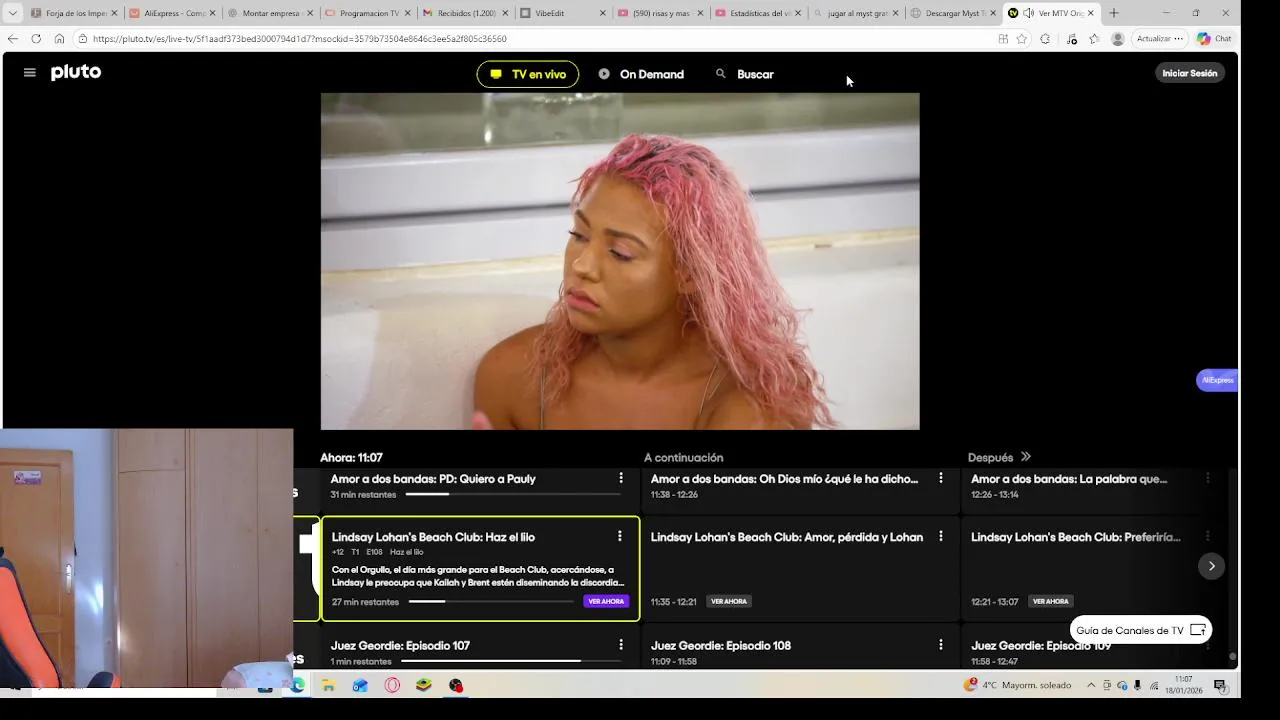Open a new browser tab

click(1114, 13)
